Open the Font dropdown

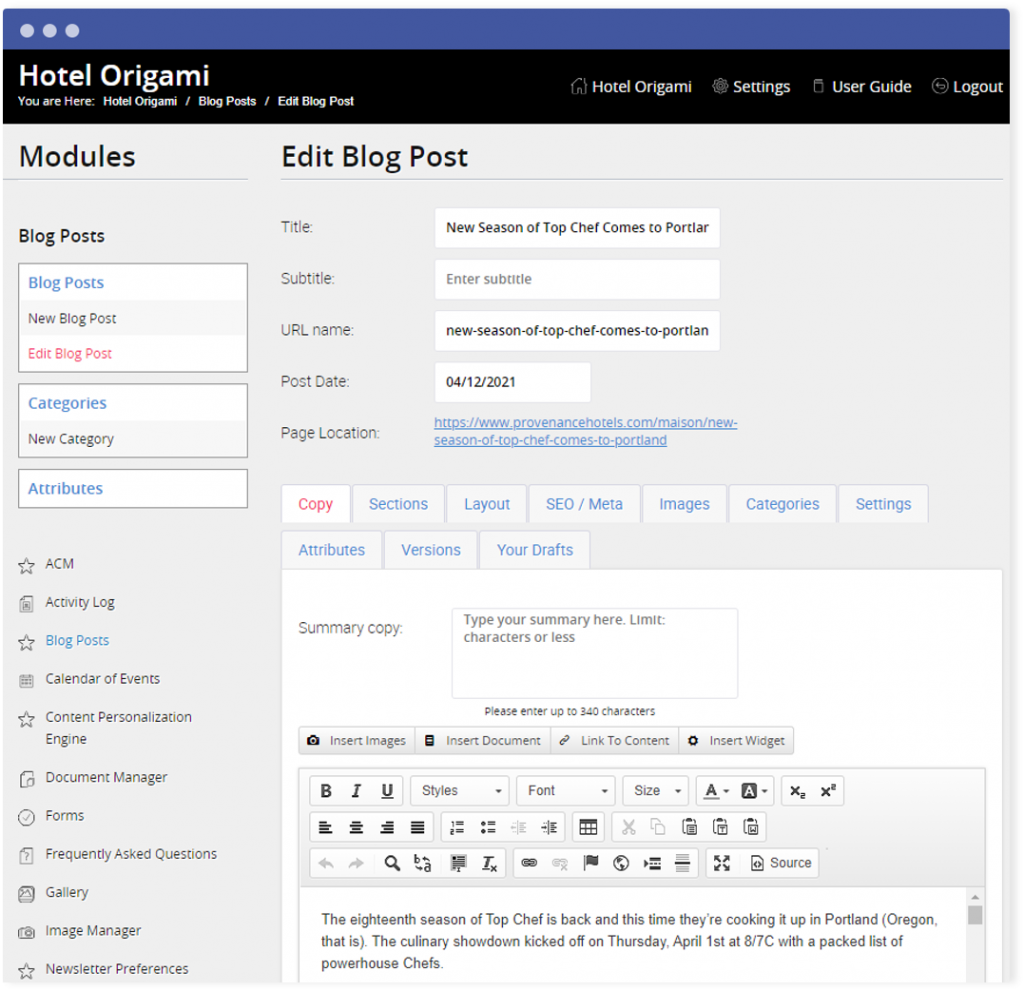(566, 791)
